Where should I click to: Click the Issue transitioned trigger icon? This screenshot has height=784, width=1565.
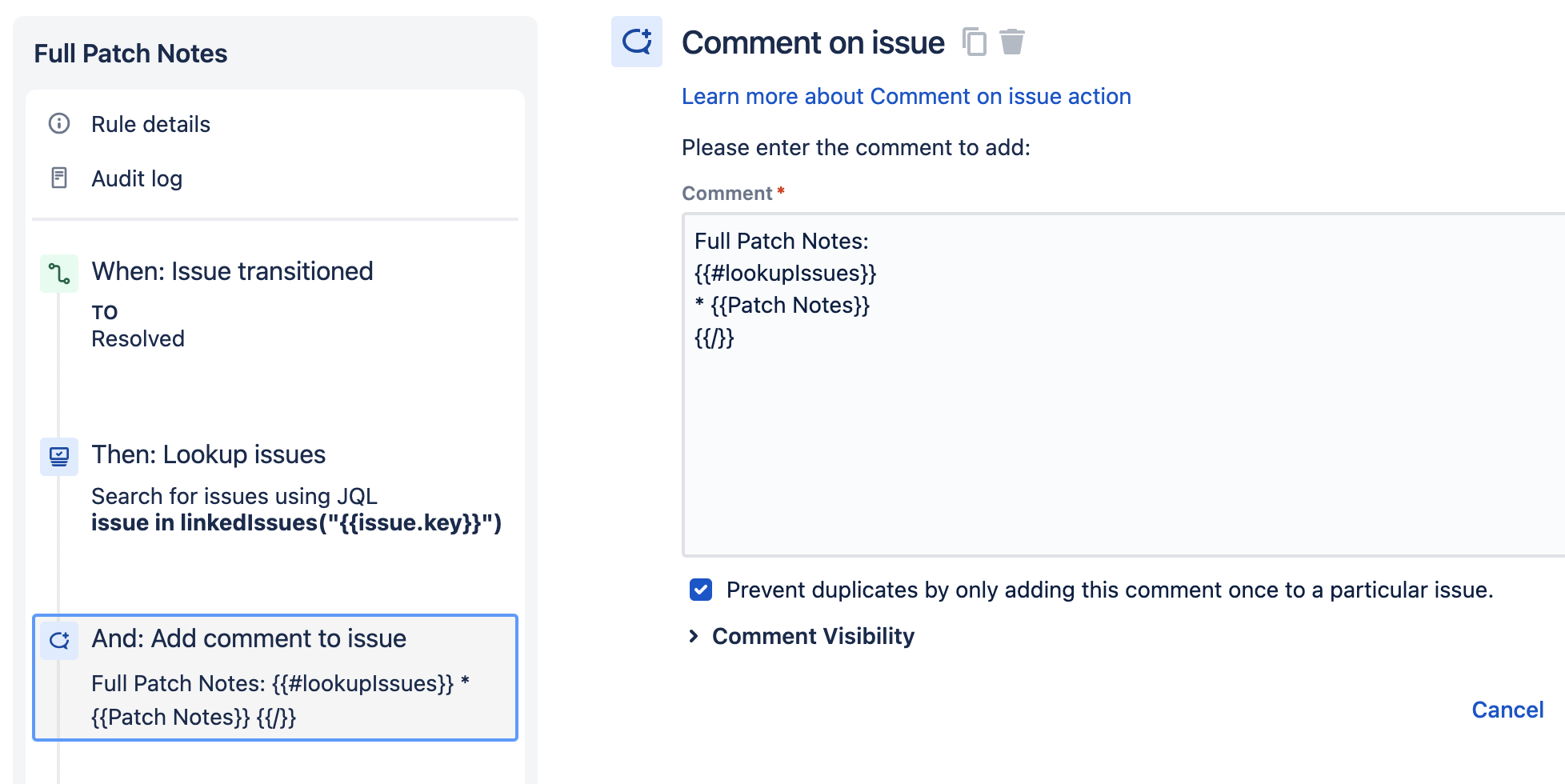(58, 274)
